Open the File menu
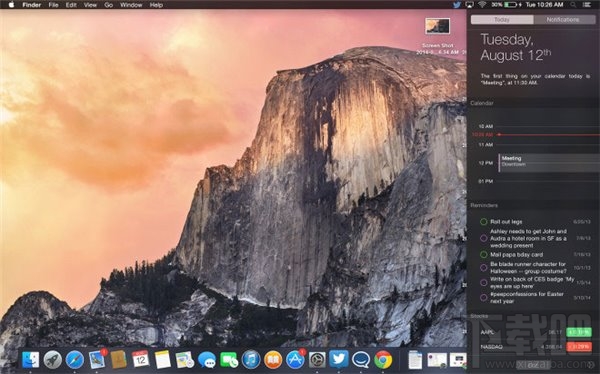This screenshot has height=374, width=600. (x=54, y=5)
